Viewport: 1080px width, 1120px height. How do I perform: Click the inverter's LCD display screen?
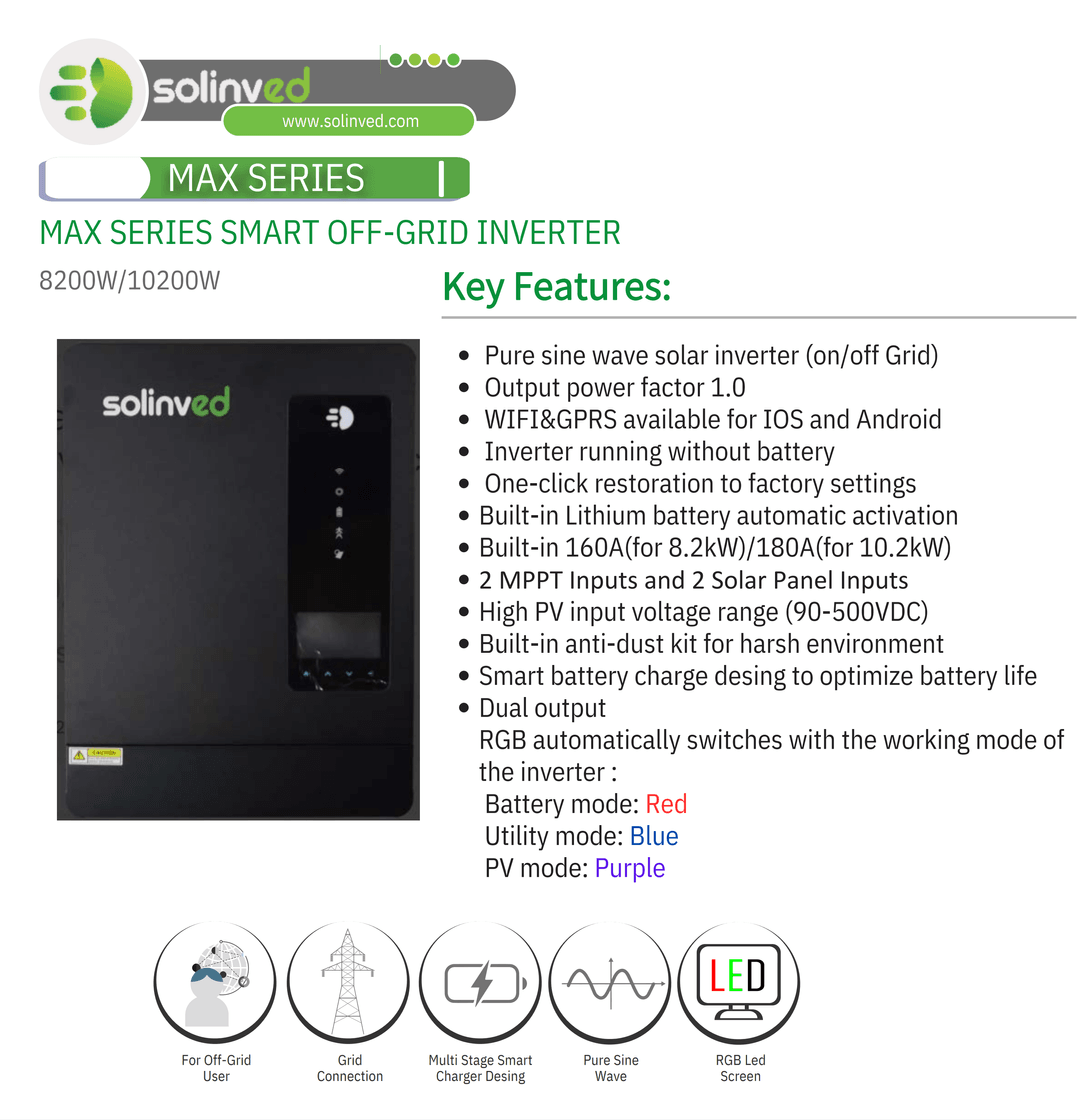(339, 636)
